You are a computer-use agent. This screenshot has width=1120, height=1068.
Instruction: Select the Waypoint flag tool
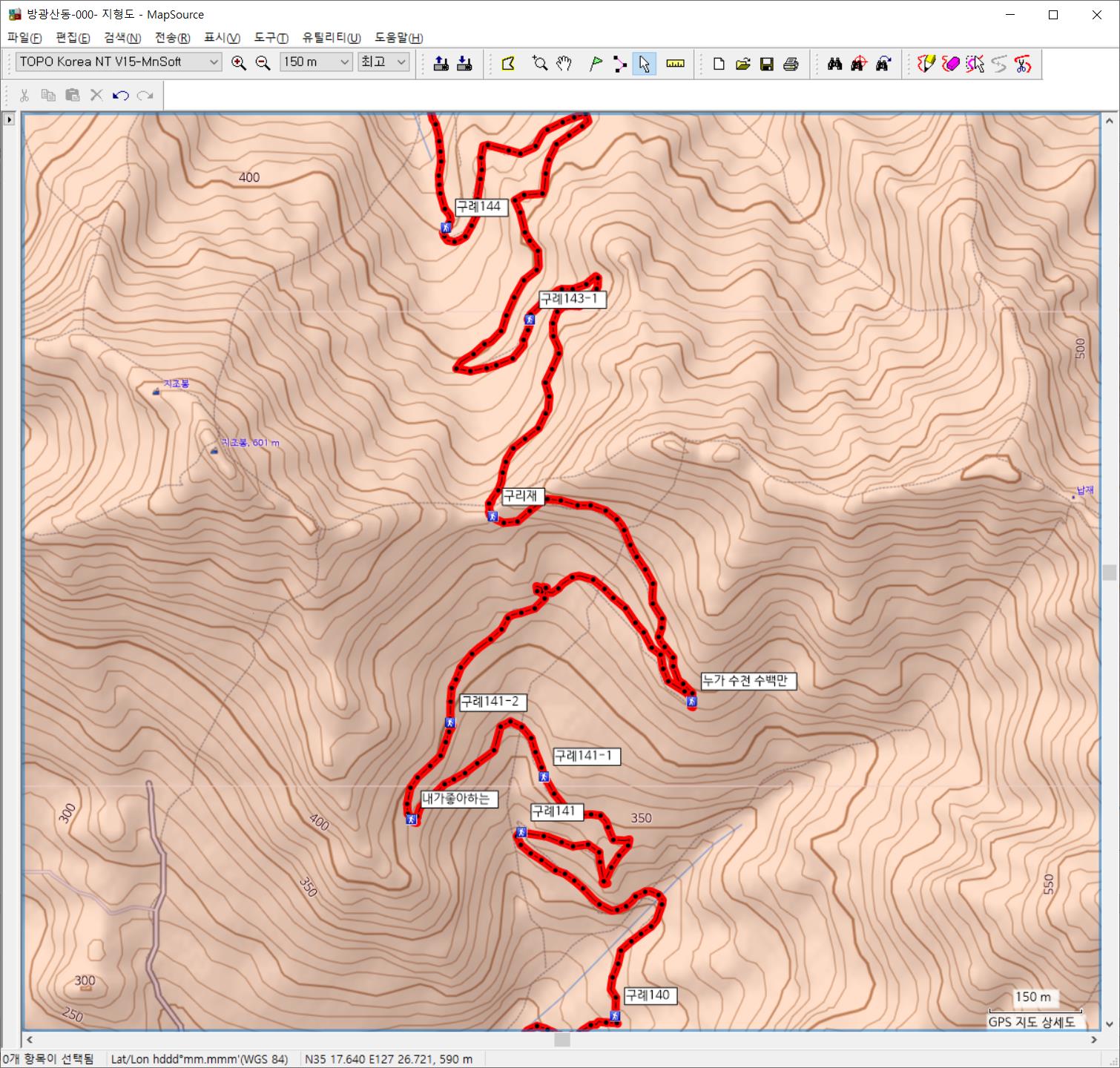pos(596,64)
